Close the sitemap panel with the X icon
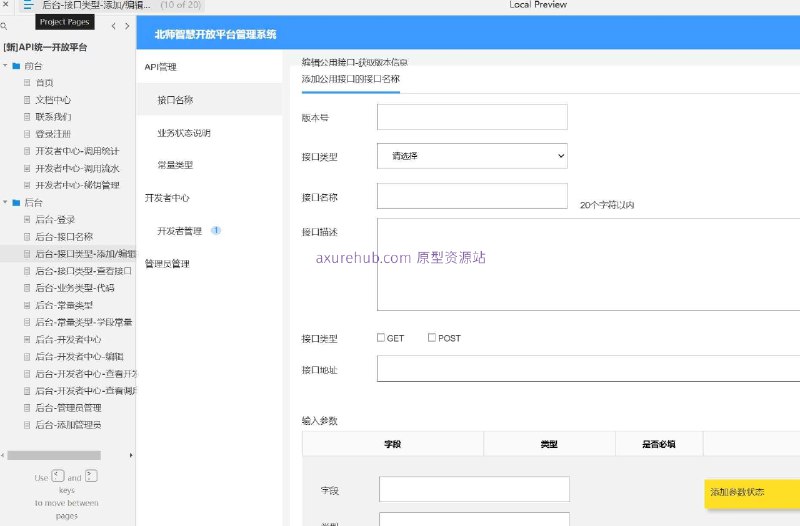This screenshot has height=526, width=800. point(6,4)
